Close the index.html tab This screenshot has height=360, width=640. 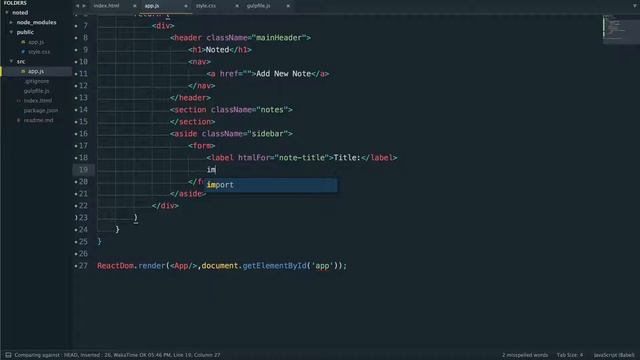[x=134, y=6]
